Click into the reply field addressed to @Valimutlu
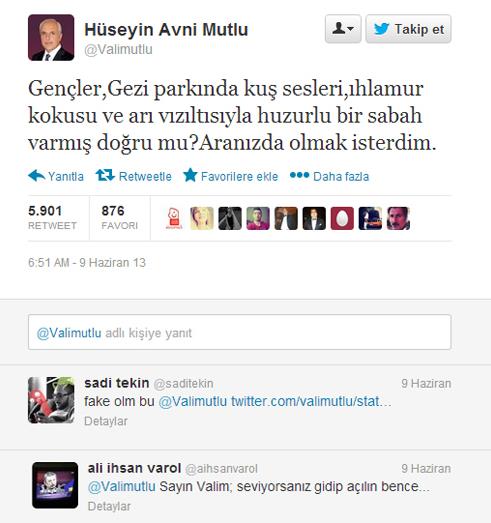The width and height of the screenshot is (491, 523). click(x=239, y=332)
